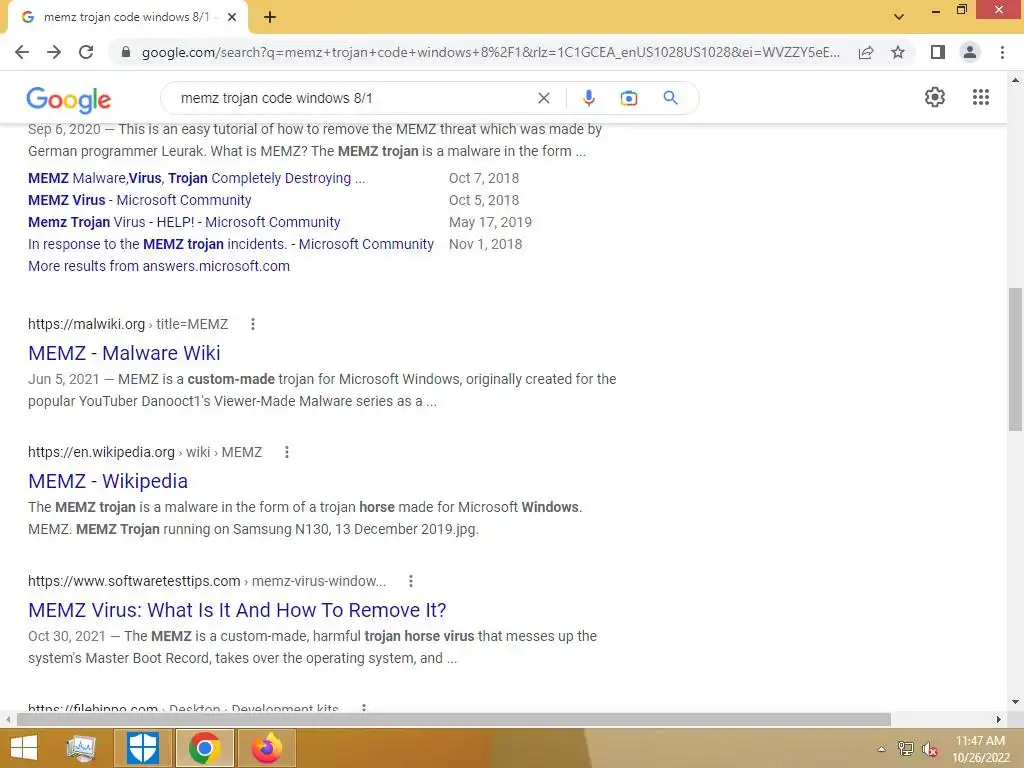1024x768 pixels.
Task: Open the Chrome profile avatar
Action: 970,52
